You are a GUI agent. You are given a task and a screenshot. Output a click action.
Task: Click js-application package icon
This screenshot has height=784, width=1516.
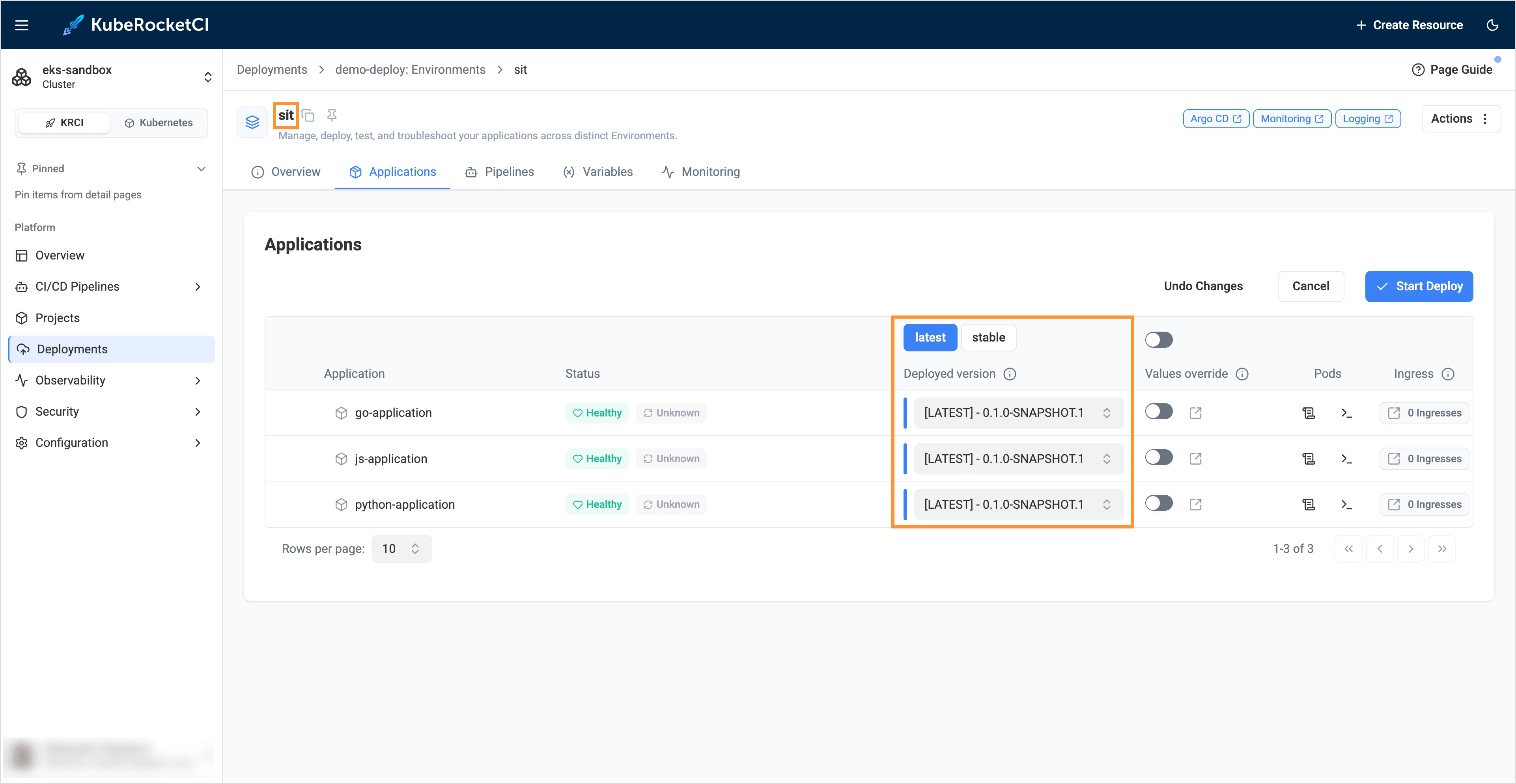[x=341, y=459]
